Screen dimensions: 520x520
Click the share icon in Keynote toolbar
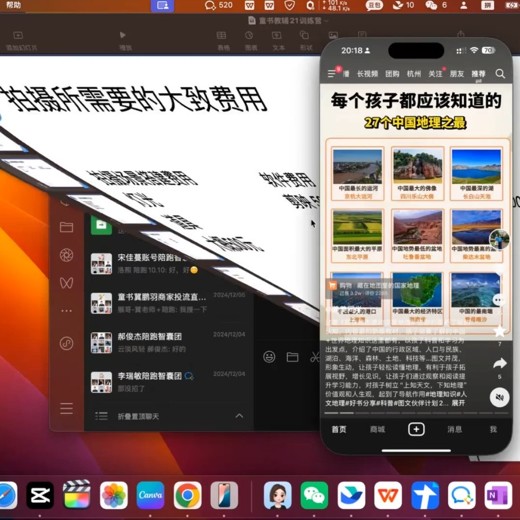point(461,34)
